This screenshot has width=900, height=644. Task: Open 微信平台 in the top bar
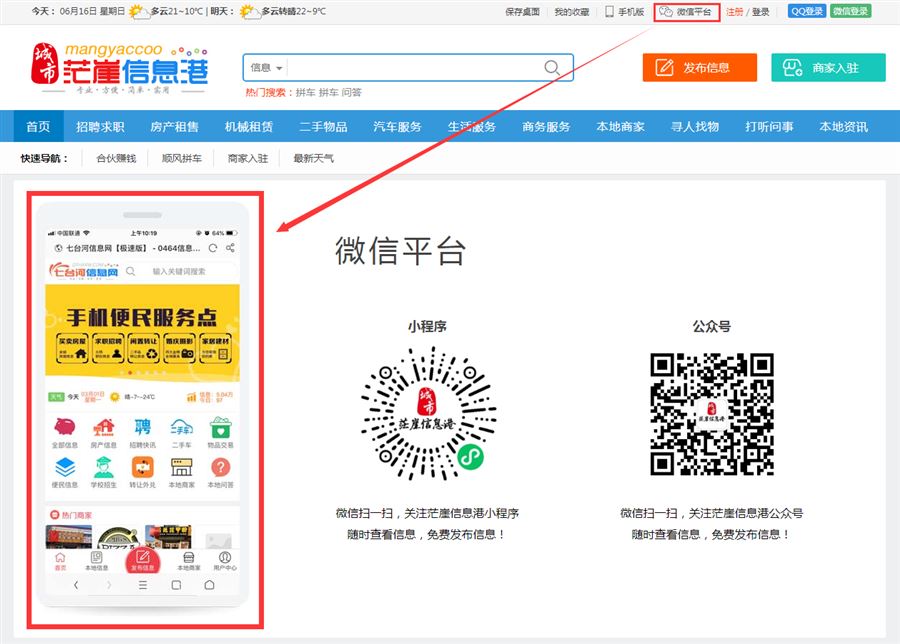[686, 12]
